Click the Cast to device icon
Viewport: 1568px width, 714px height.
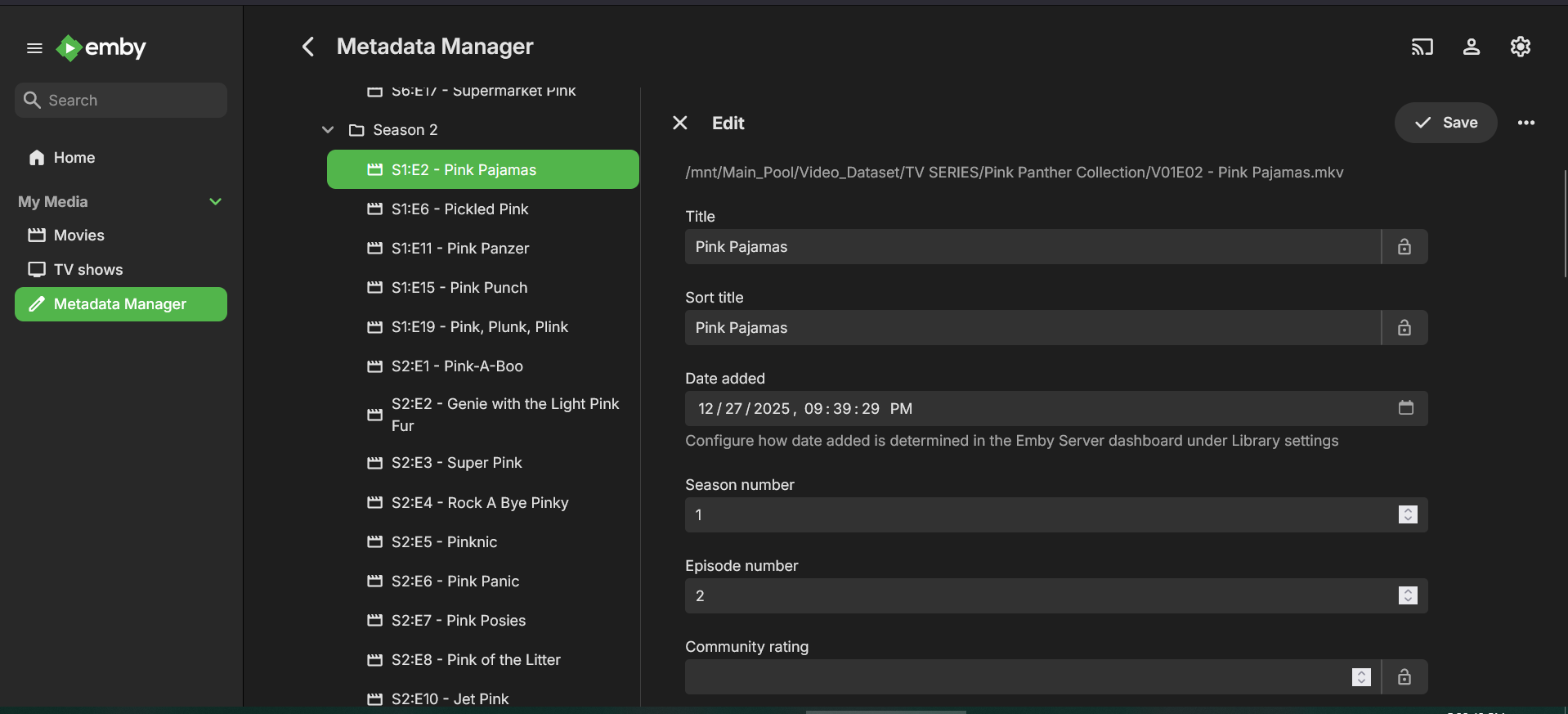click(x=1422, y=47)
